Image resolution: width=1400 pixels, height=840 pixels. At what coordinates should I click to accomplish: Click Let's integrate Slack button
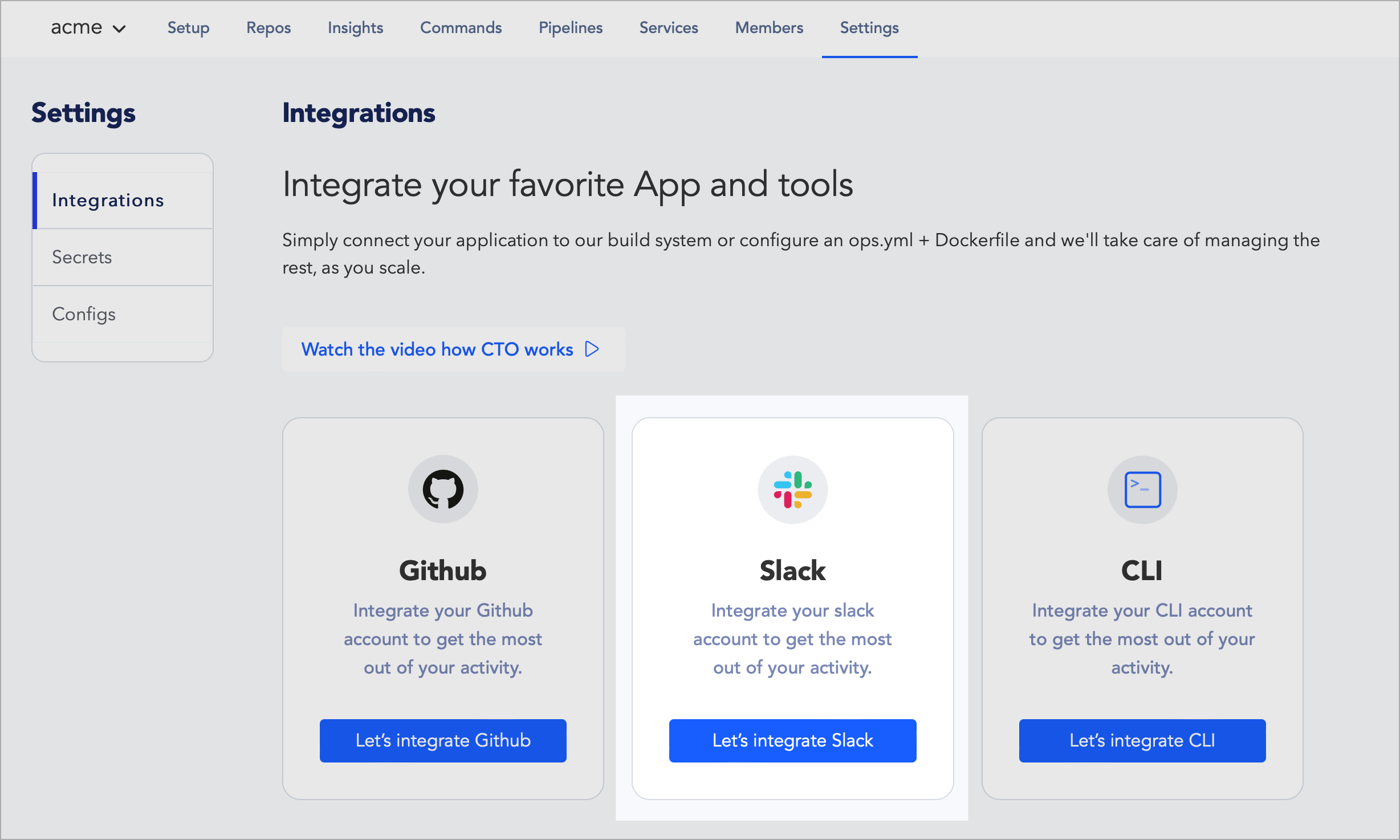pyautogui.click(x=792, y=741)
